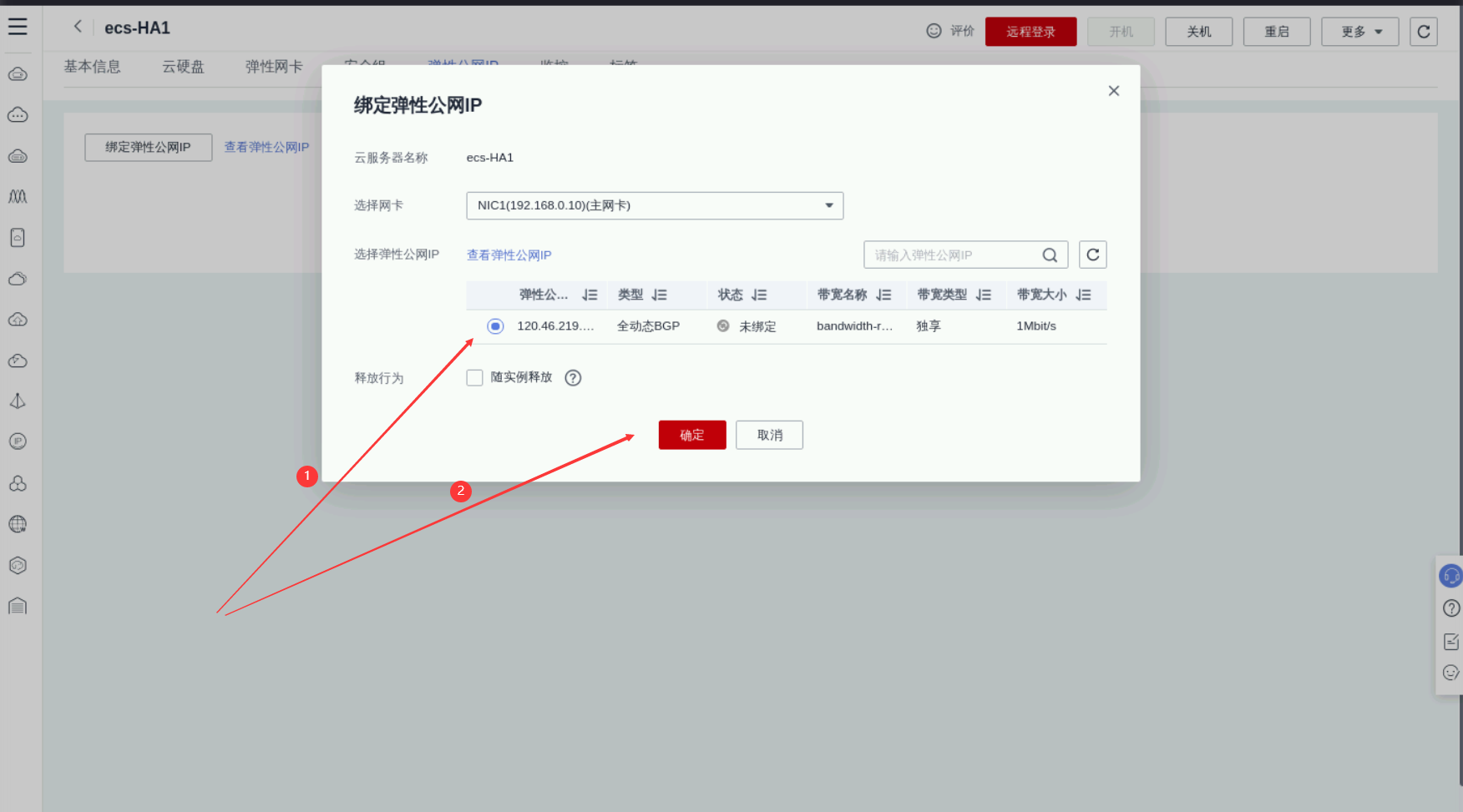Enable the 随实例释放 checkbox
The width and height of the screenshot is (1463, 812).
474,378
